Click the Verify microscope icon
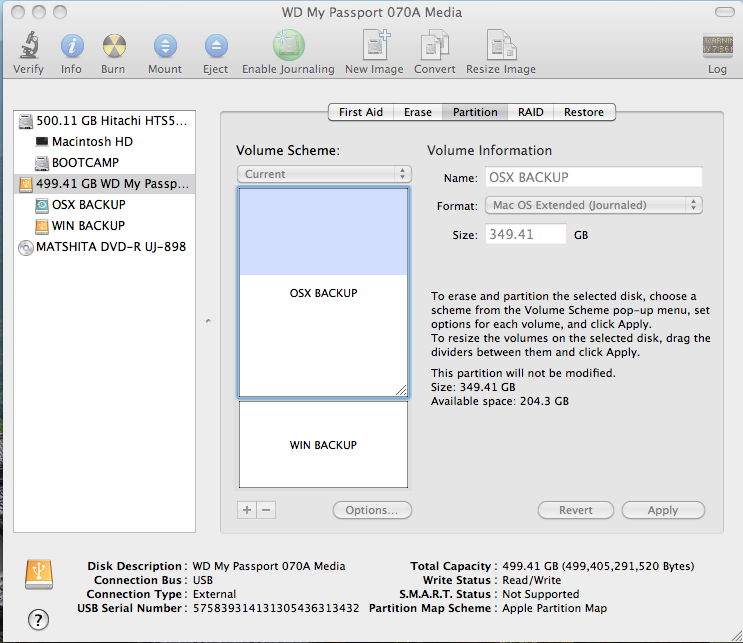The image size is (743, 643). (29, 45)
